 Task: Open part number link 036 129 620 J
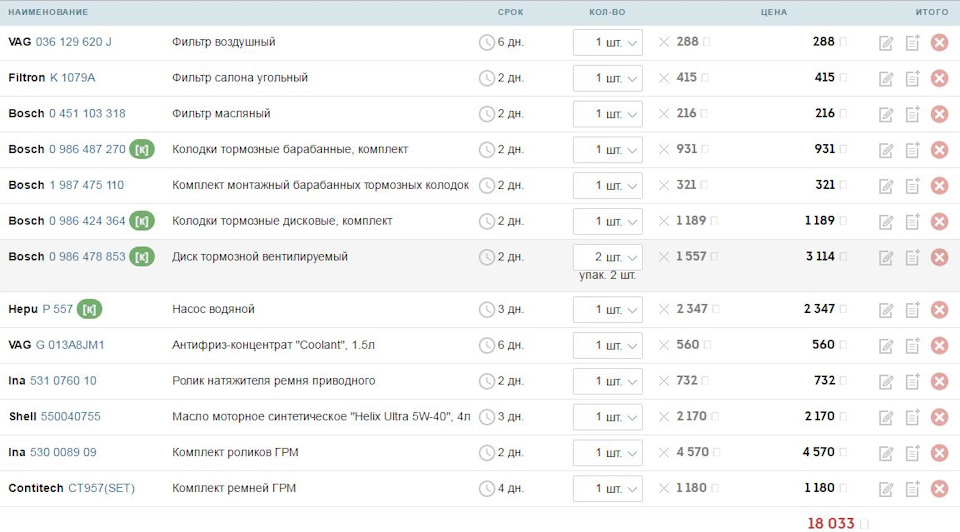point(74,42)
